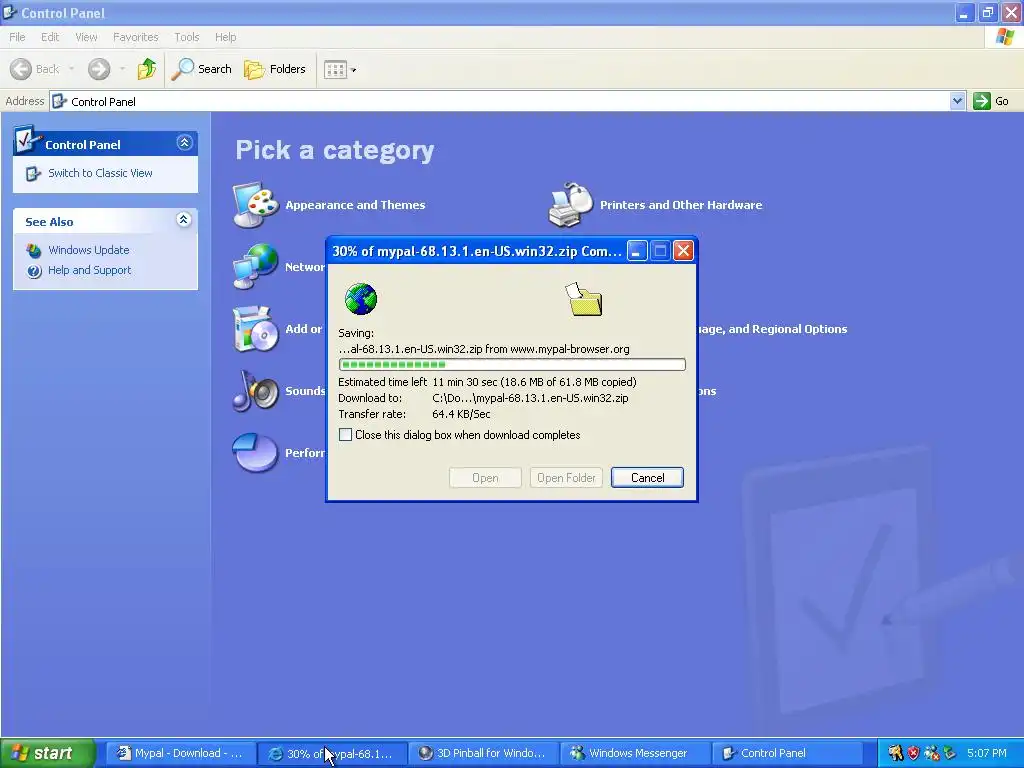Check Close this dialog box when download completes
This screenshot has width=1024, height=768.
point(345,435)
